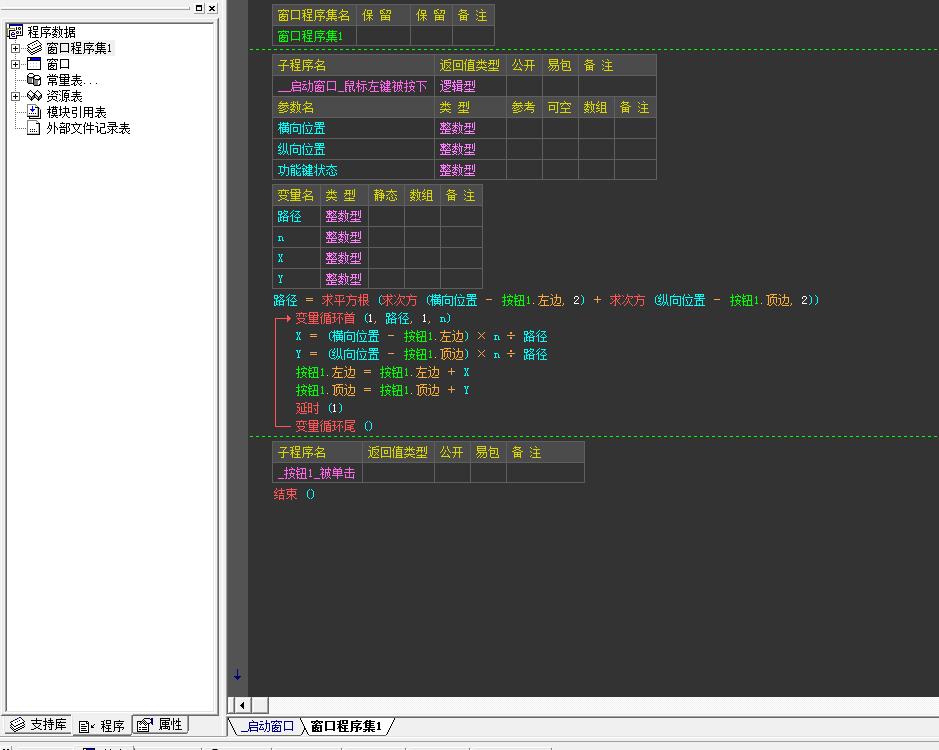The image size is (939, 750).
Task: Click the 参考 cell of 横向位置 parameter
Action: pos(524,128)
